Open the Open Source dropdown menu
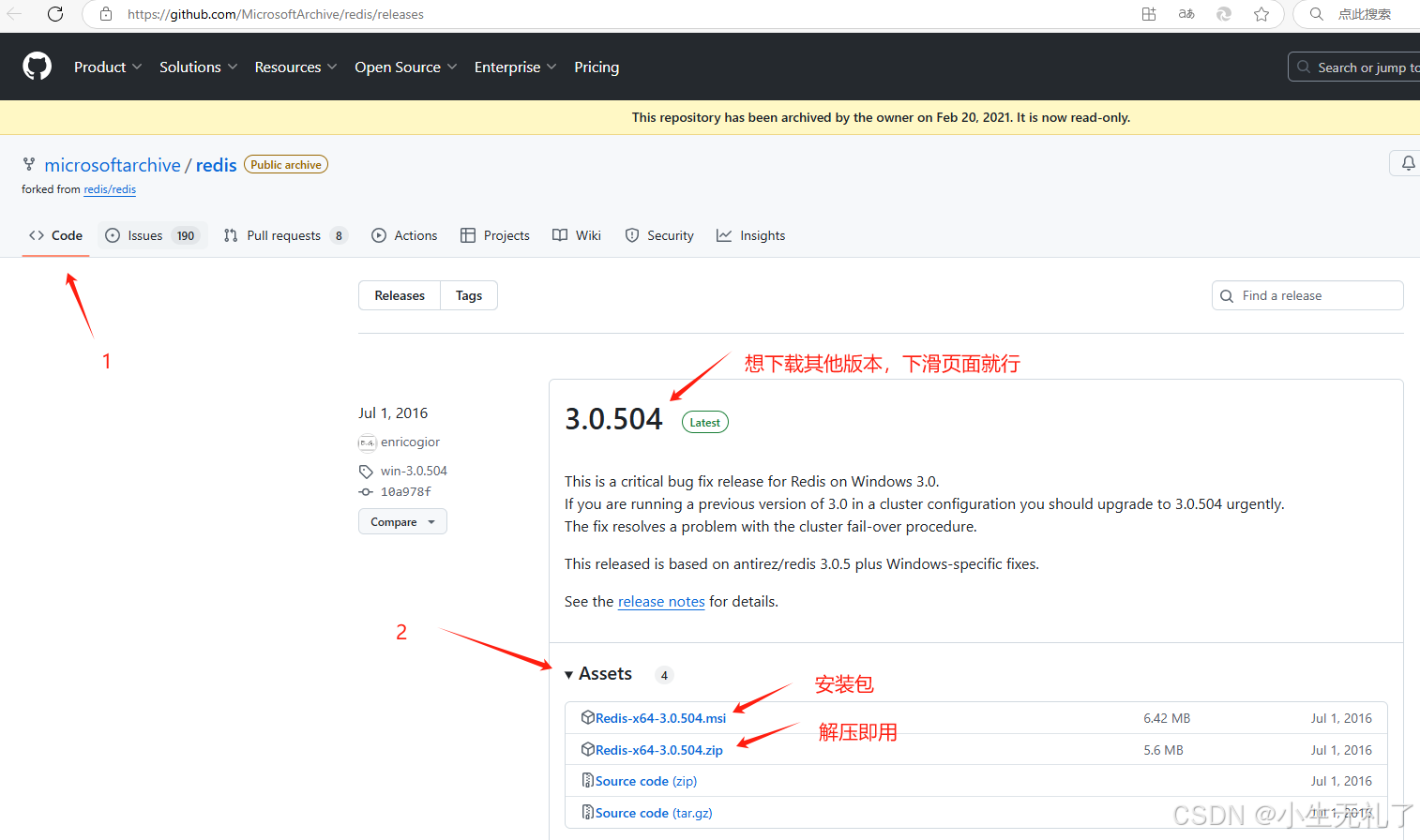Screen dimensions: 1420x840 pos(406,67)
